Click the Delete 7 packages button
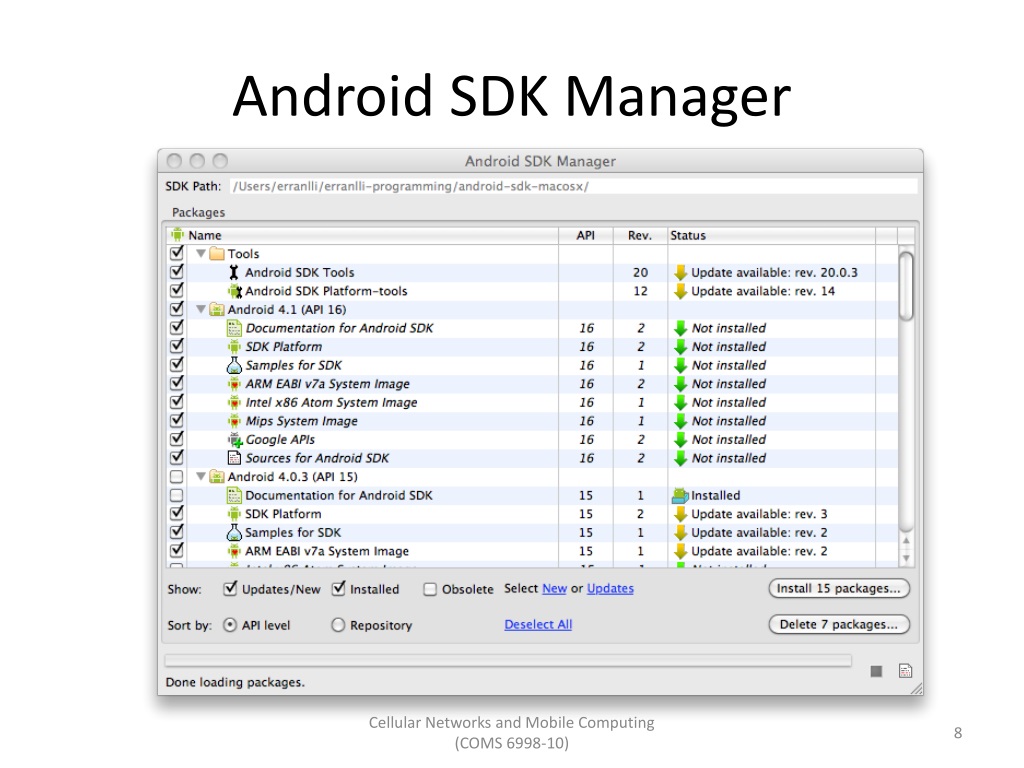 (839, 624)
